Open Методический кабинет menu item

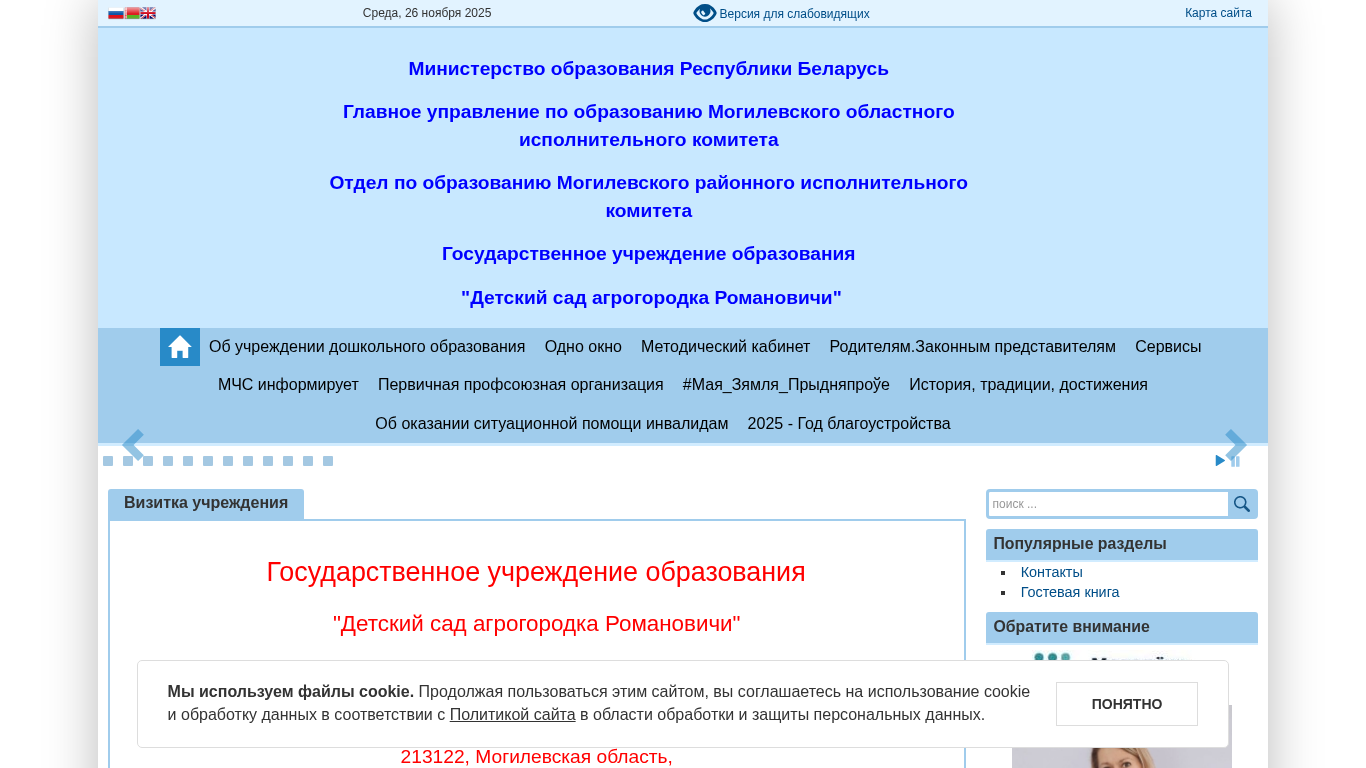[x=725, y=347]
